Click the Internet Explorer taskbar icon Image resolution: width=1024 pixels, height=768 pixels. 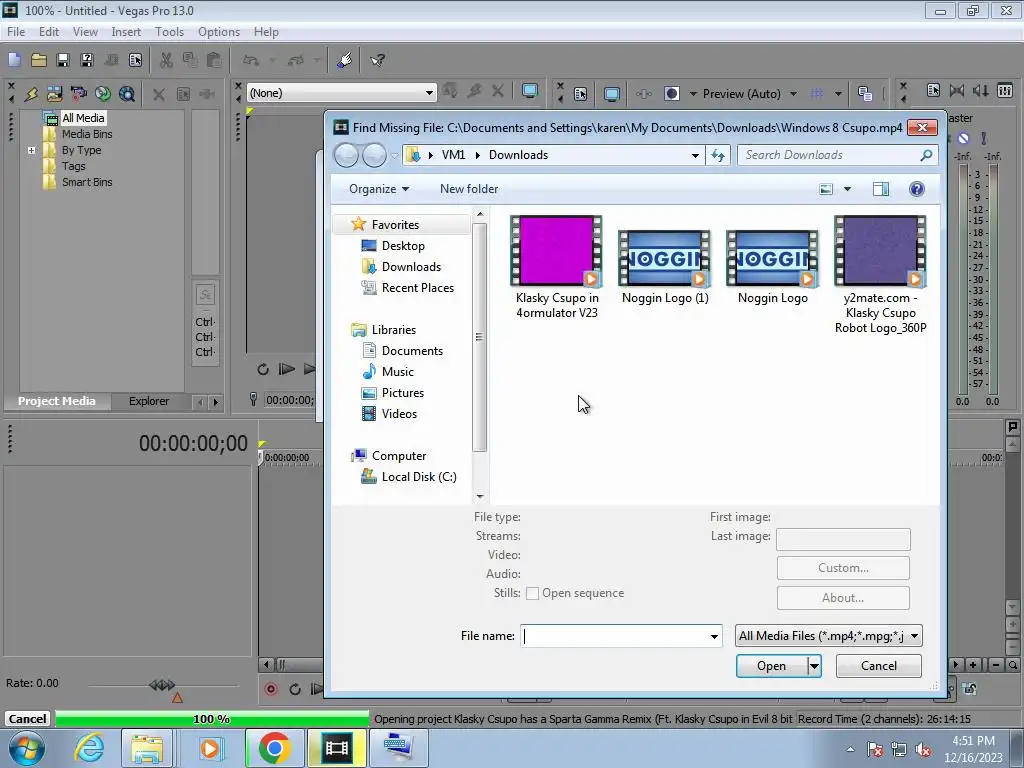(89, 748)
